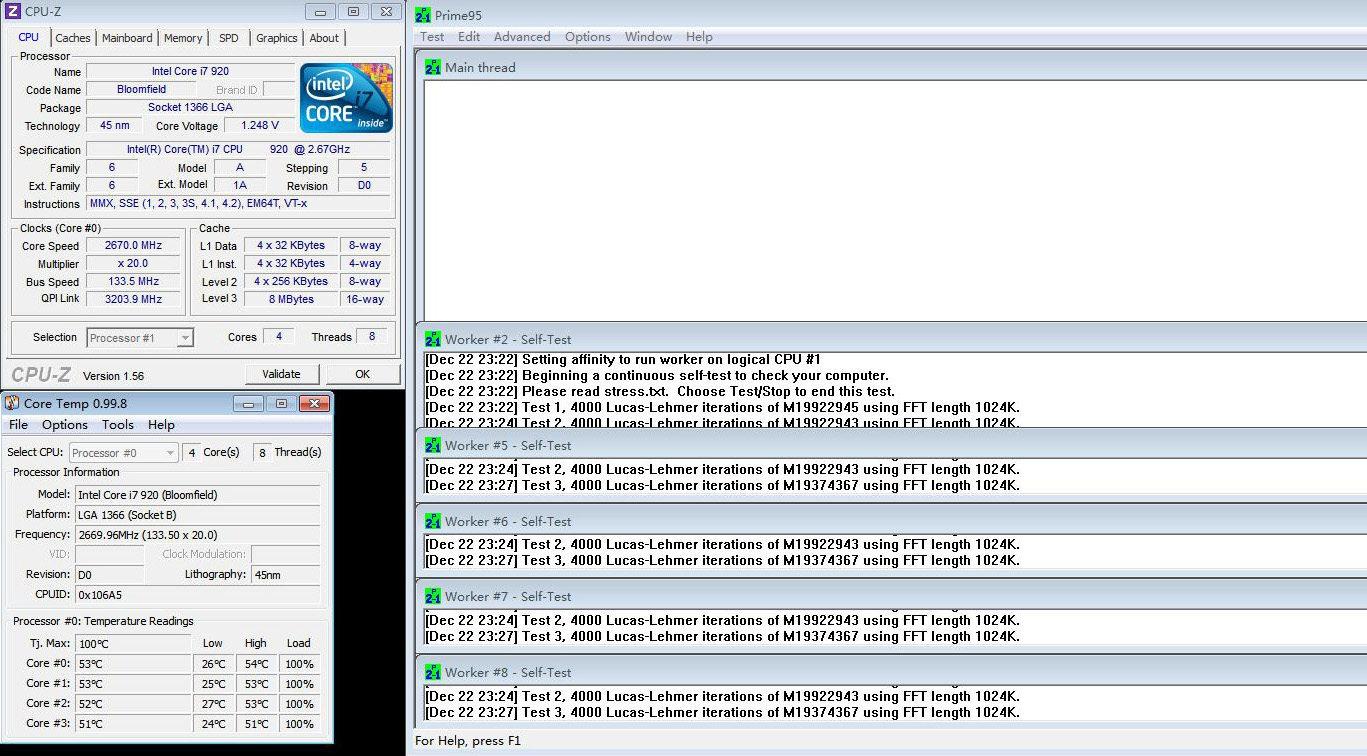
Task: Click the Core Voltage value 1.248 V
Action: 259,126
